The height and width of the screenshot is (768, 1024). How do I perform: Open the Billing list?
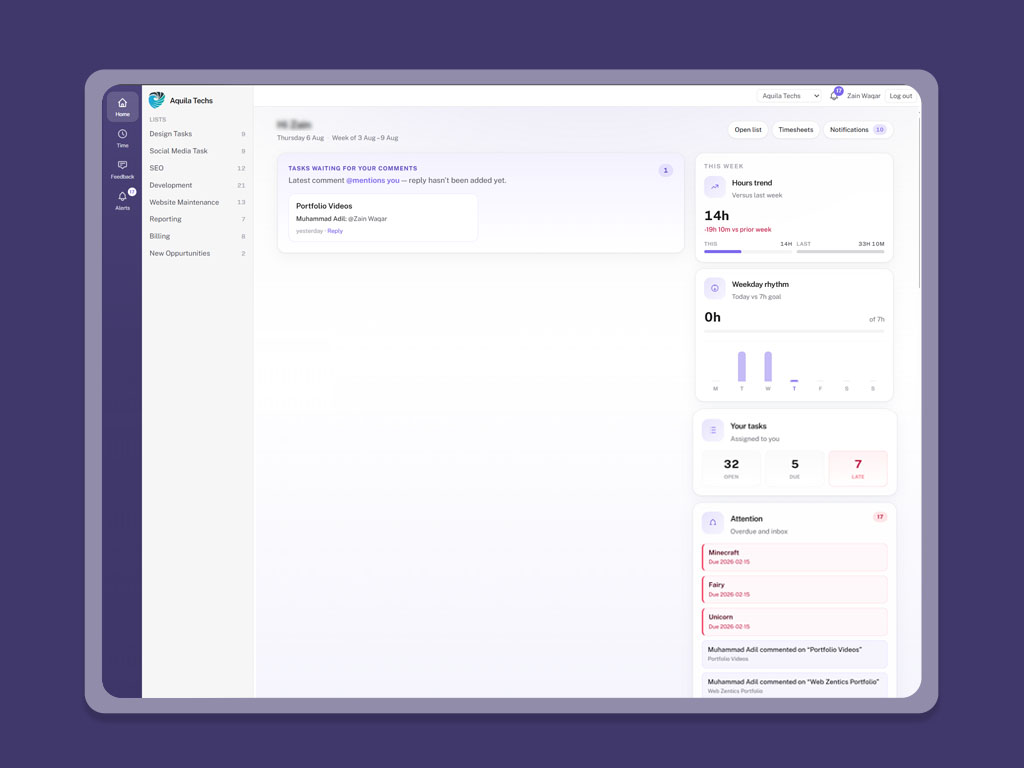pyautogui.click(x=197, y=236)
